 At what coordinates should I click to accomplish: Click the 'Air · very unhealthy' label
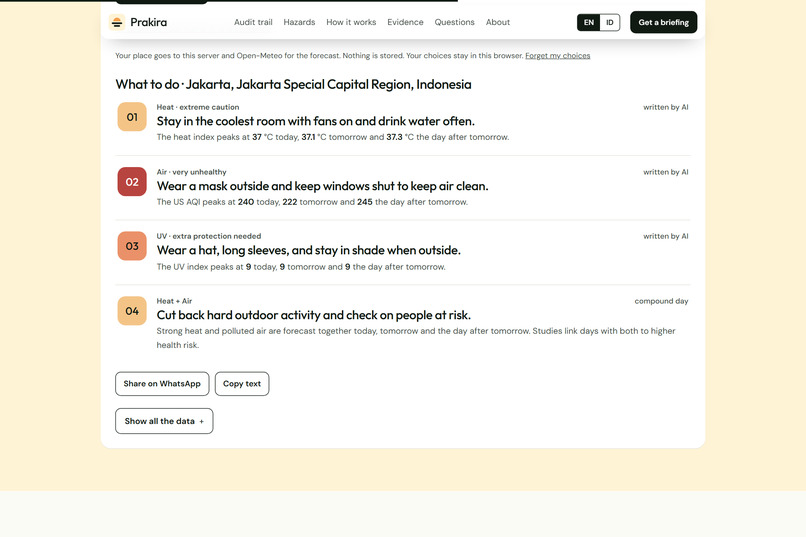click(x=191, y=172)
